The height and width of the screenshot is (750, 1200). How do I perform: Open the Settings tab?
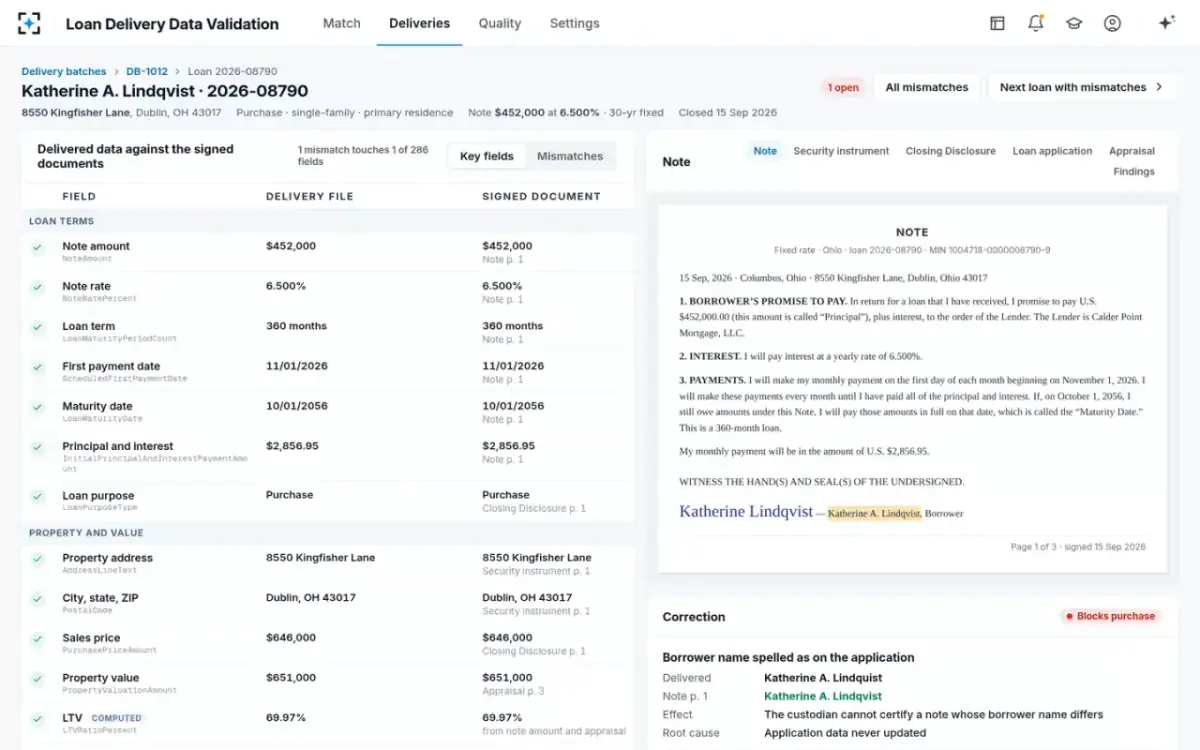coord(574,23)
